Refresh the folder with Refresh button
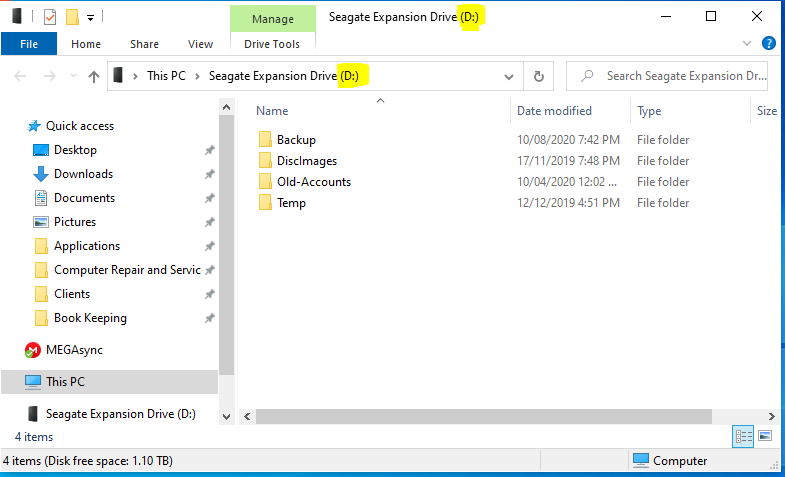The width and height of the screenshot is (785, 477). 539,77
